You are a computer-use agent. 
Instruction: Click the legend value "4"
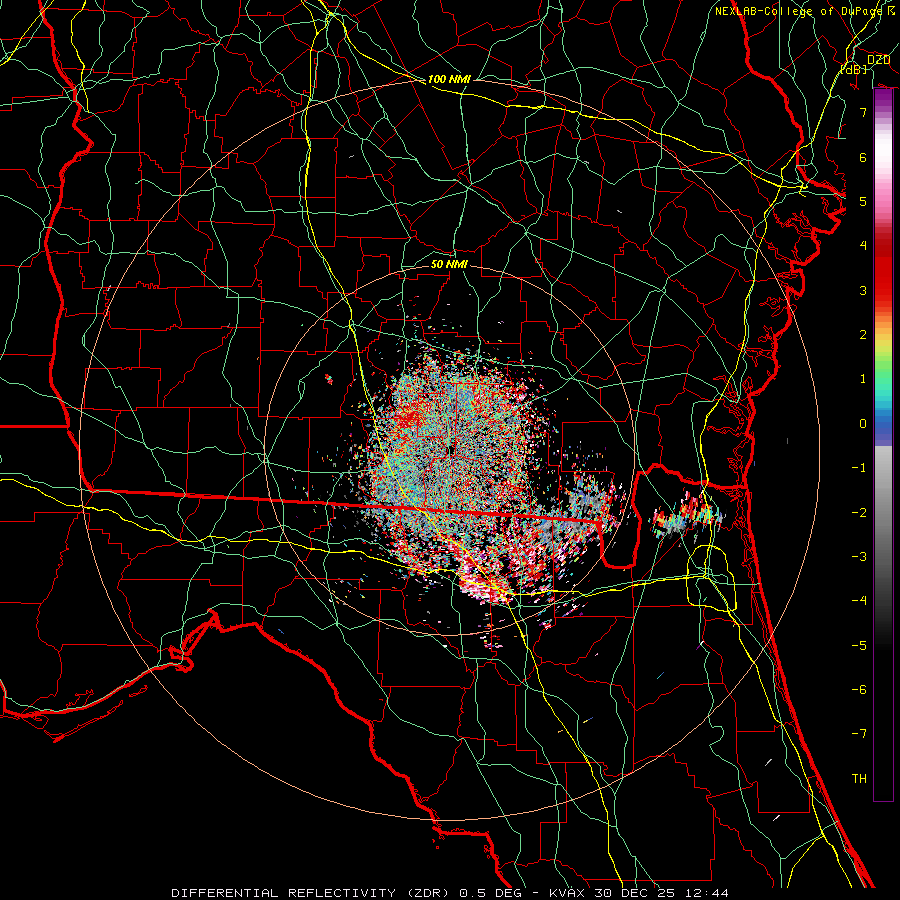[863, 246]
